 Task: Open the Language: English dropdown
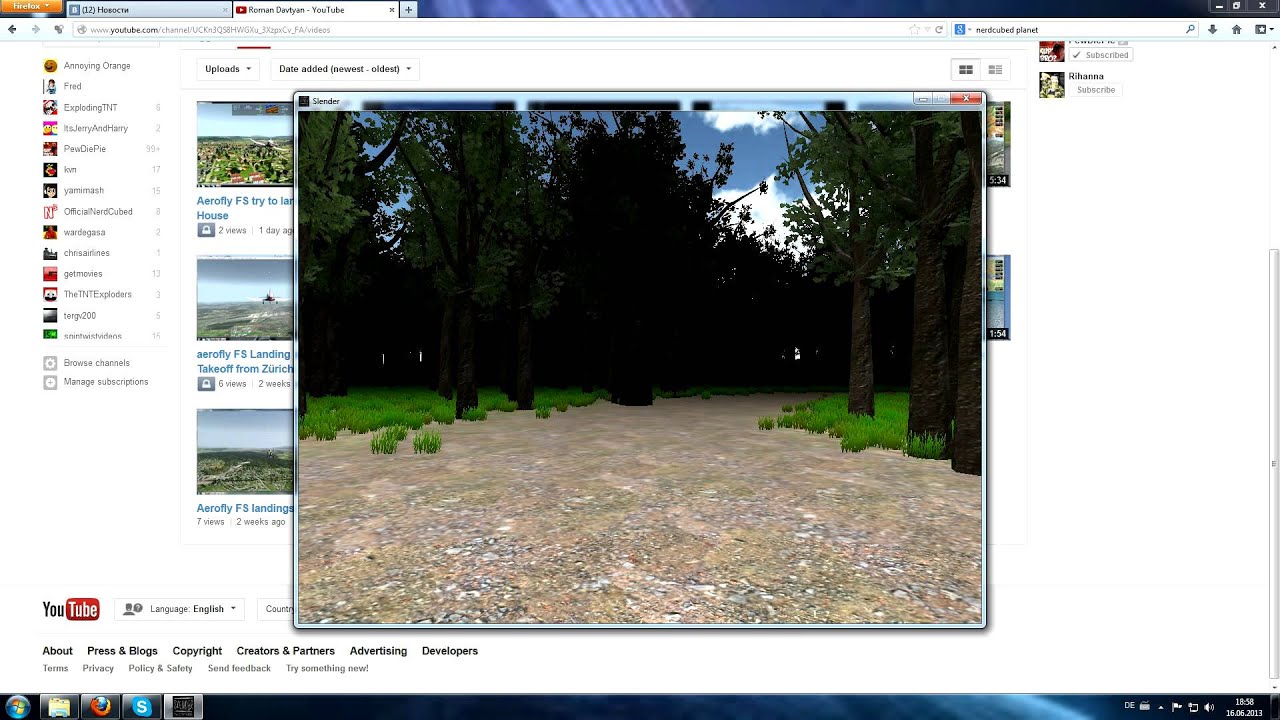(180, 609)
